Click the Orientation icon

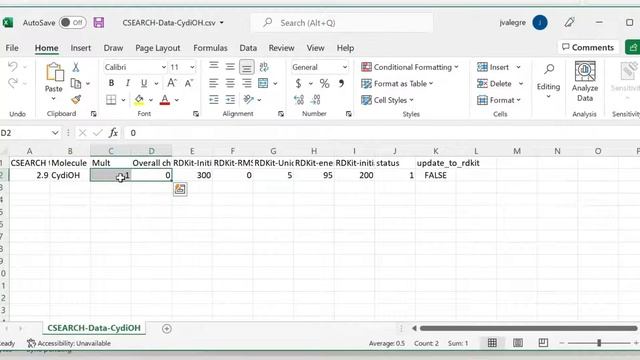pos(248,100)
